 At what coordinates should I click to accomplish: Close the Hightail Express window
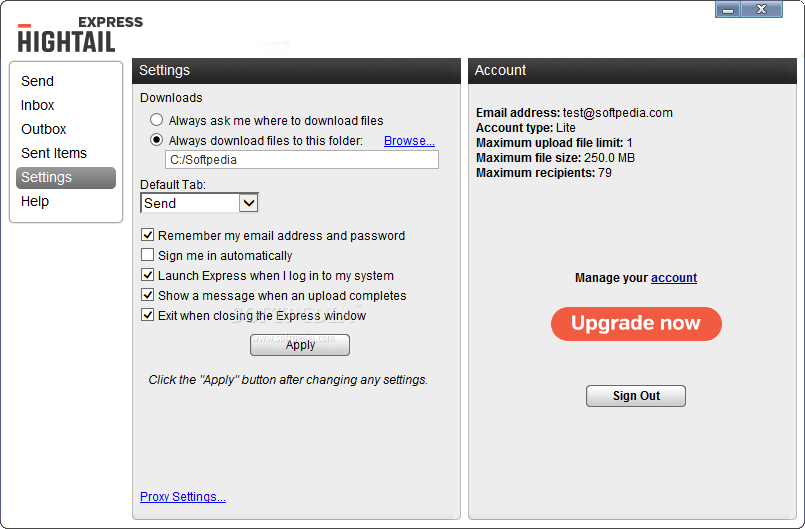[761, 9]
